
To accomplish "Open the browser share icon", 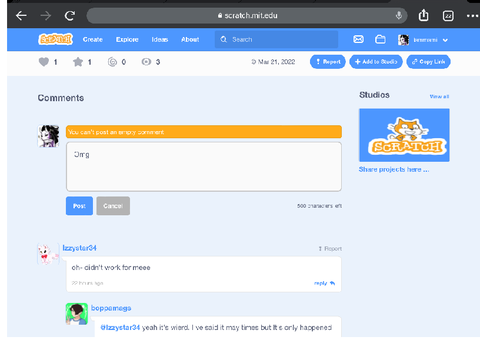I will [x=423, y=15].
